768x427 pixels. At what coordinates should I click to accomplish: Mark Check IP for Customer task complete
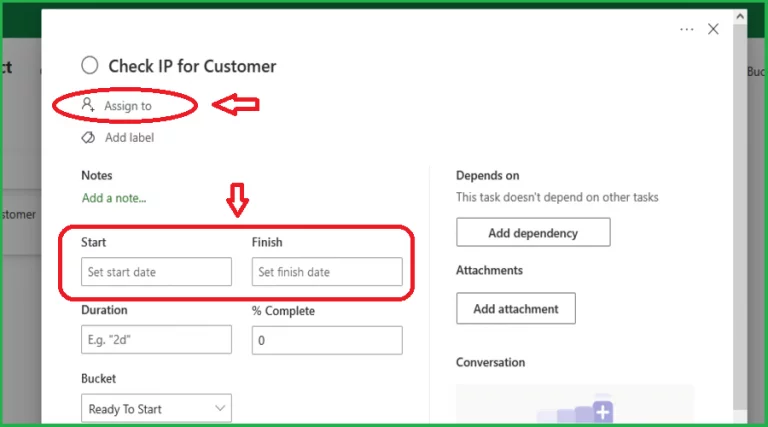click(90, 65)
